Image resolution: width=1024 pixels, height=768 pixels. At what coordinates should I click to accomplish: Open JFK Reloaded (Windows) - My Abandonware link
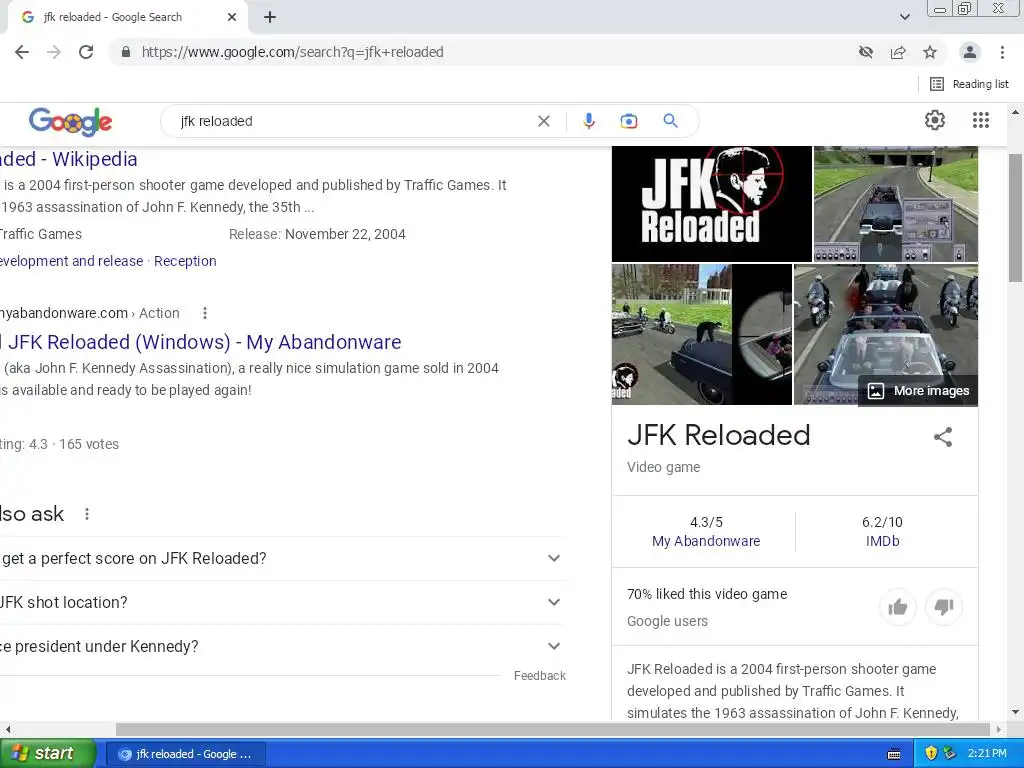pos(200,342)
